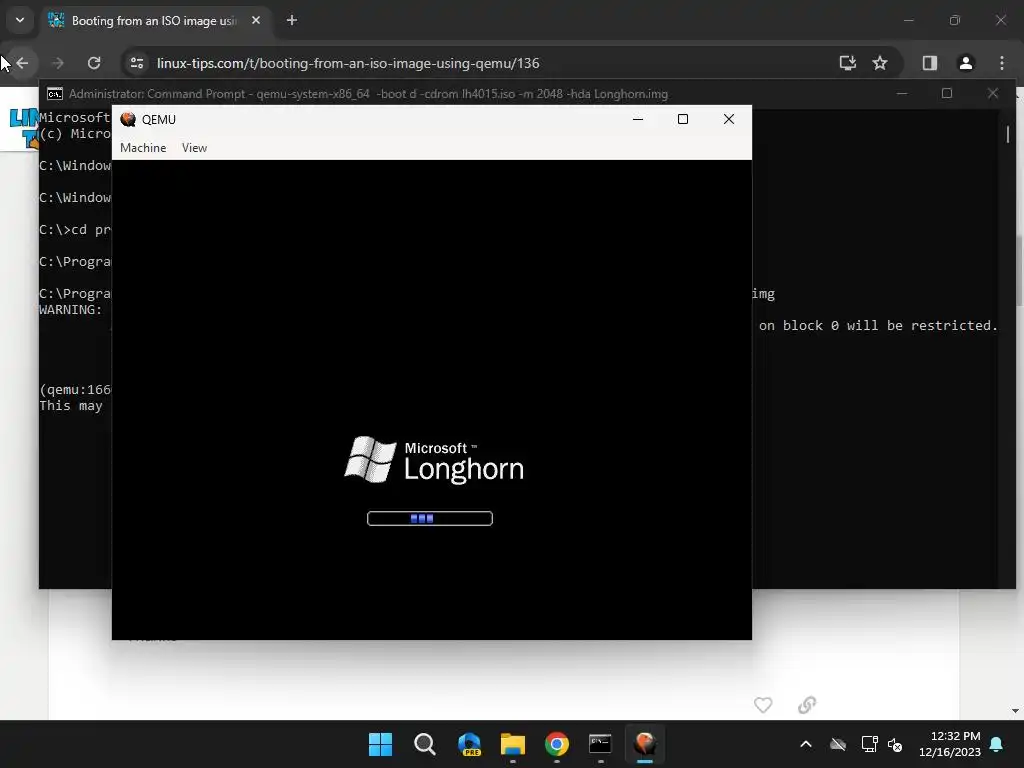Open a new Chrome tab
The height and width of the screenshot is (768, 1024).
click(x=292, y=20)
